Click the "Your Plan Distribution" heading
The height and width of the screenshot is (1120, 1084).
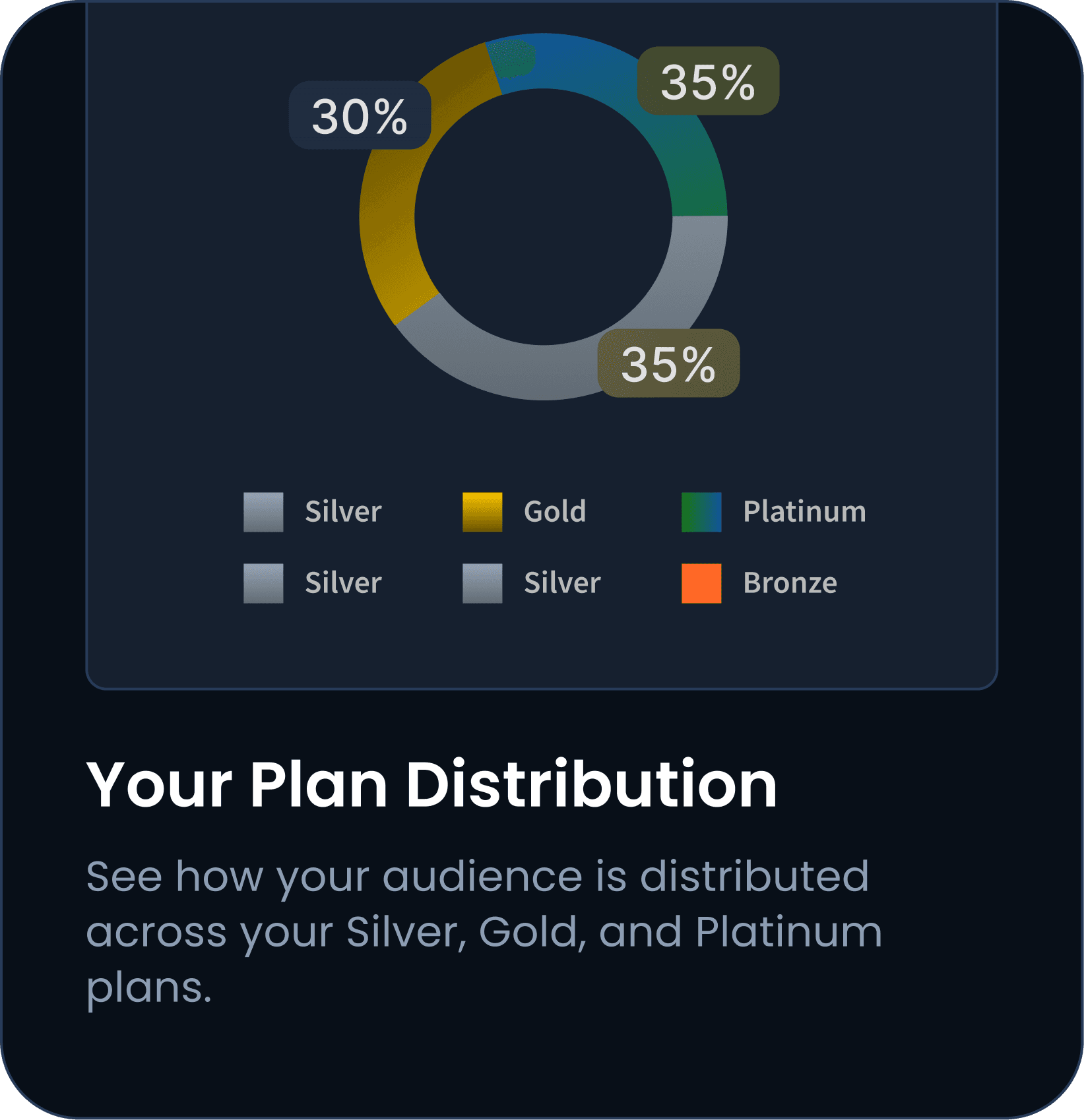[x=431, y=784]
